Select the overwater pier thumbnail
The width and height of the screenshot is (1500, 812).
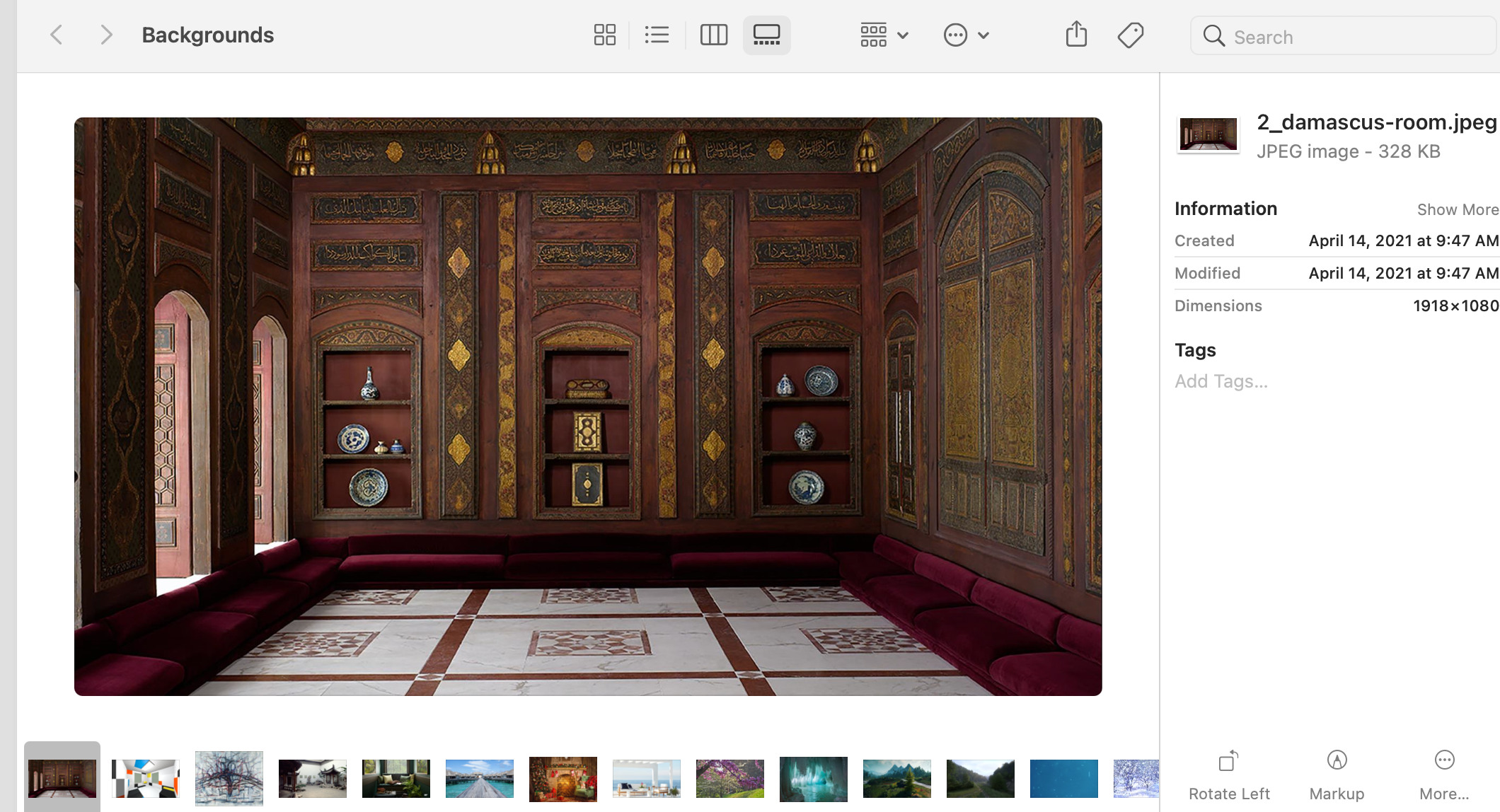[480, 778]
